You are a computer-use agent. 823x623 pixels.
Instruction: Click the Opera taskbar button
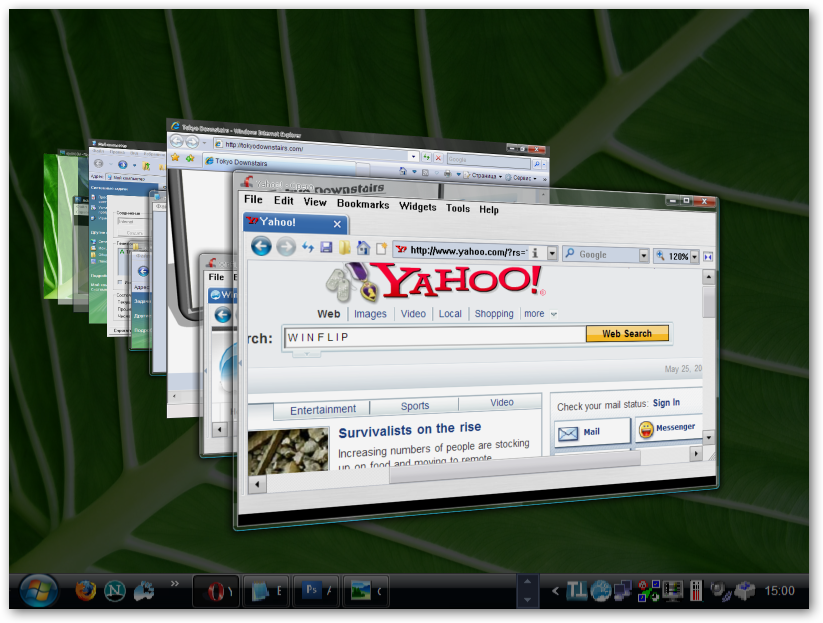216,592
